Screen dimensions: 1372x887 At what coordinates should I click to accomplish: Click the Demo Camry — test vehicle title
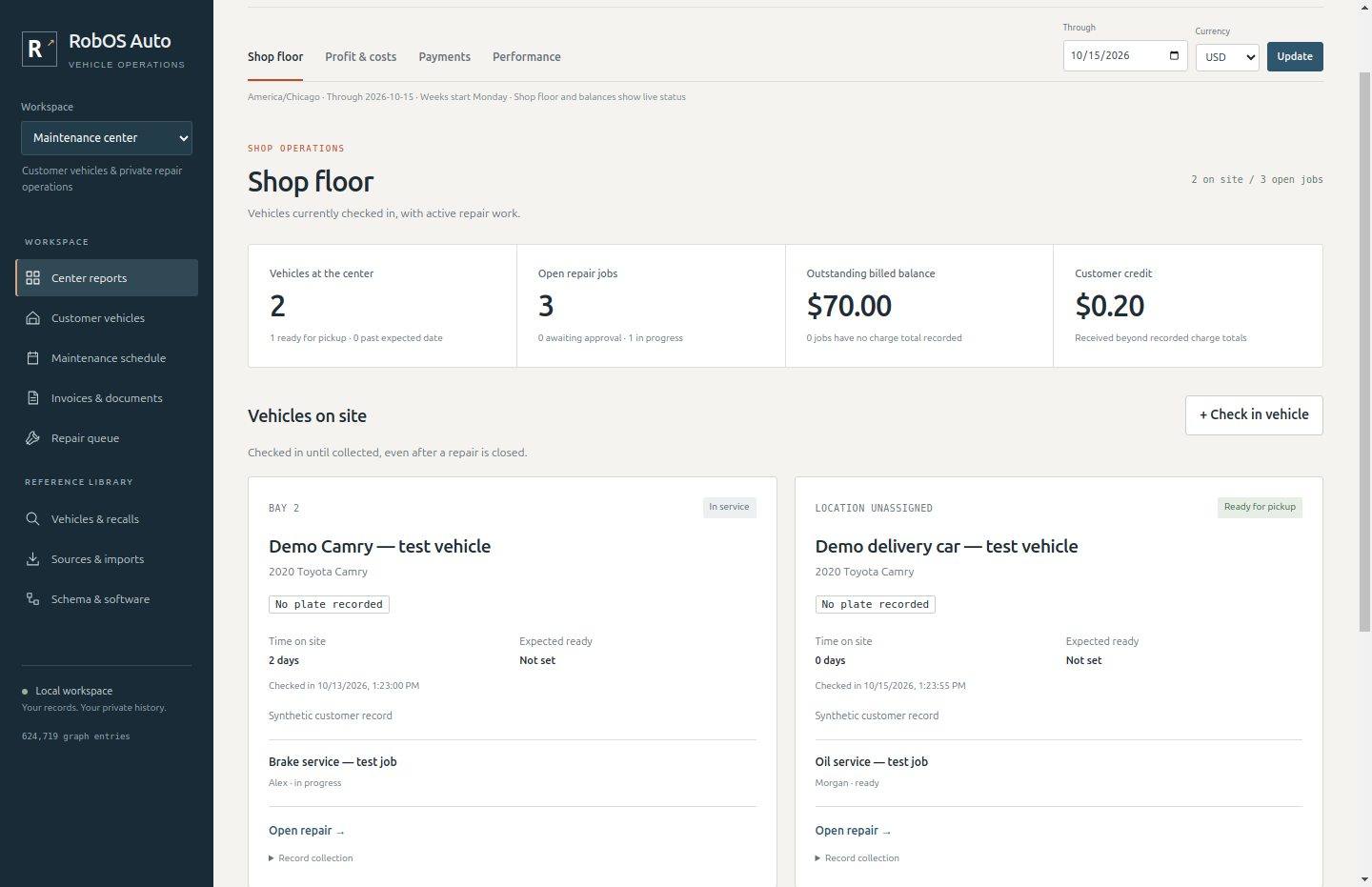point(380,546)
